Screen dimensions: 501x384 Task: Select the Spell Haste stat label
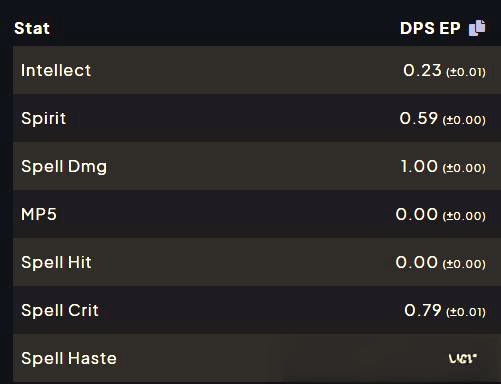point(69,358)
